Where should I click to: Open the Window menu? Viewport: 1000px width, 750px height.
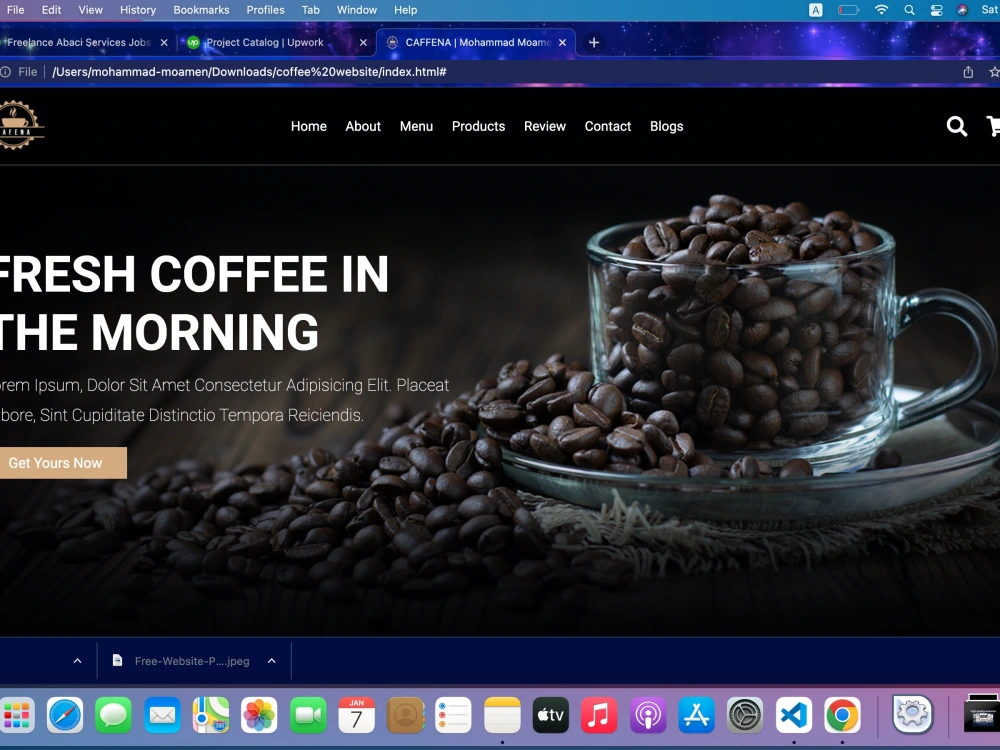pos(357,10)
